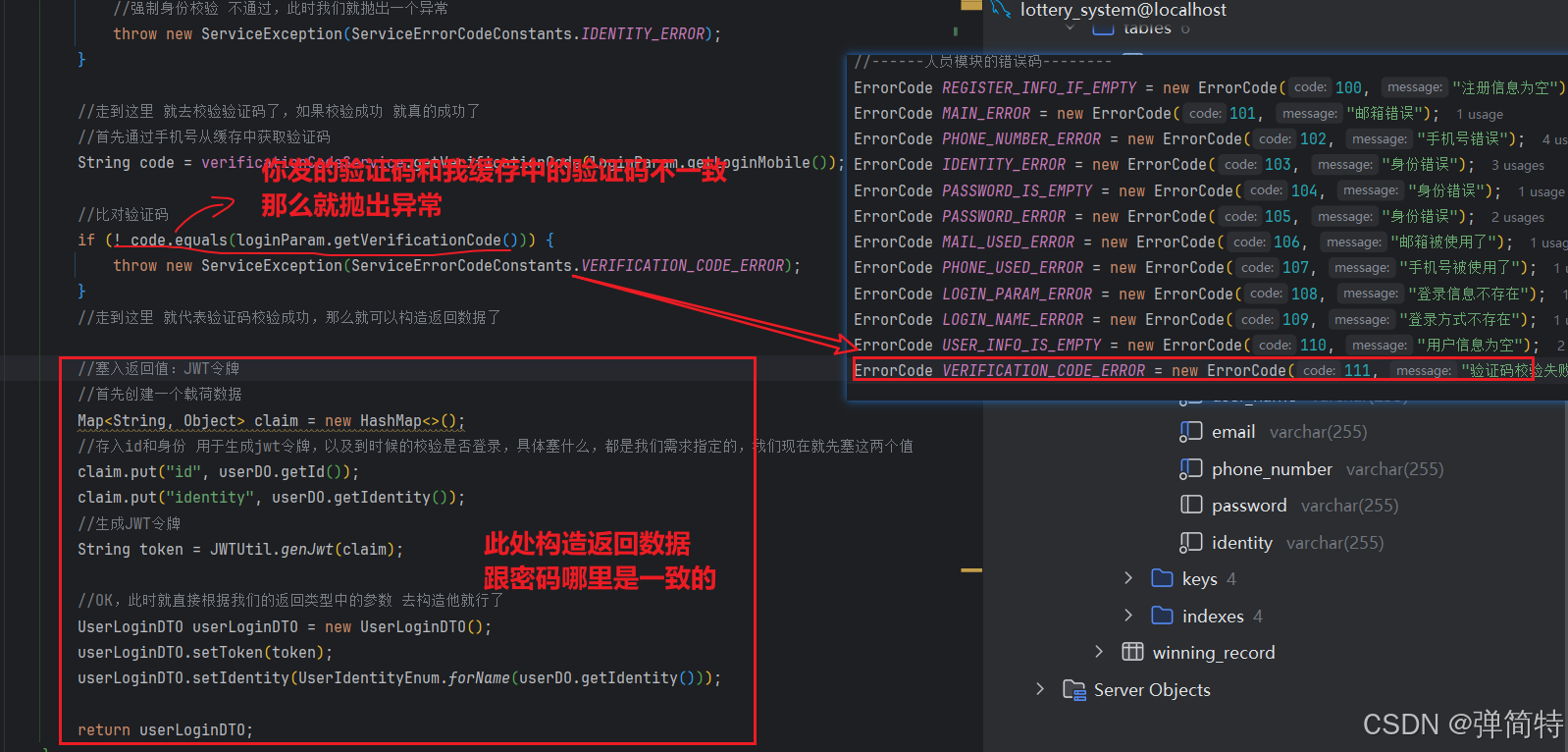The height and width of the screenshot is (752, 1568).
Task: Open the '1 usage' hint beside MAIN_ERROR
Action: 1479,115
